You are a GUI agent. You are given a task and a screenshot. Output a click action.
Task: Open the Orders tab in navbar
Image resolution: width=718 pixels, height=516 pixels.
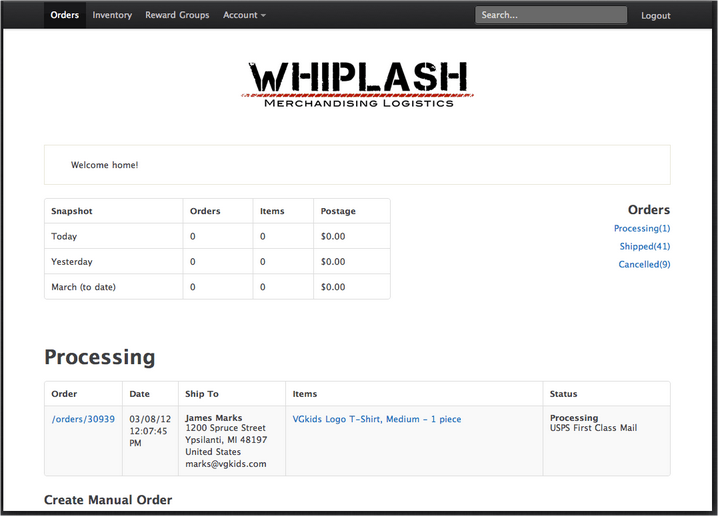(x=65, y=15)
